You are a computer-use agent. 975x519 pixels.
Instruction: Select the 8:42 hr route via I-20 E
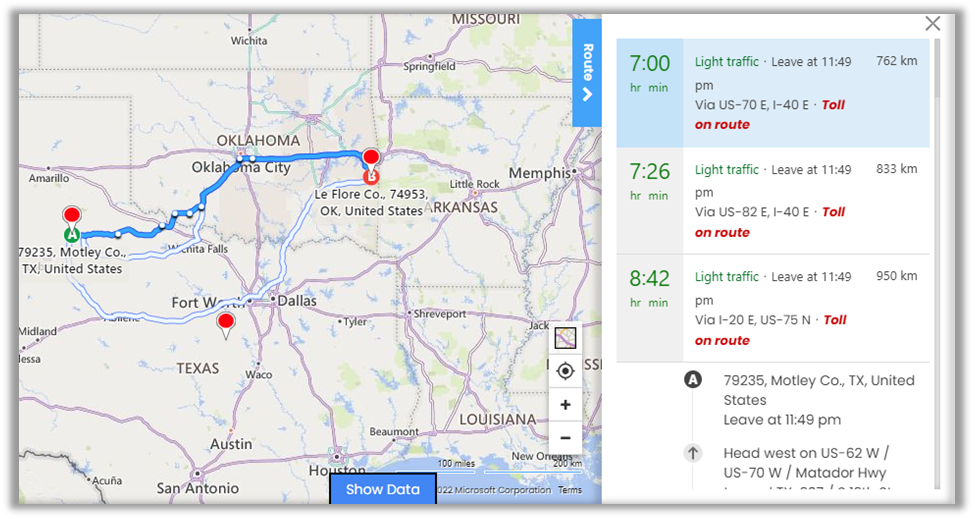coord(772,308)
